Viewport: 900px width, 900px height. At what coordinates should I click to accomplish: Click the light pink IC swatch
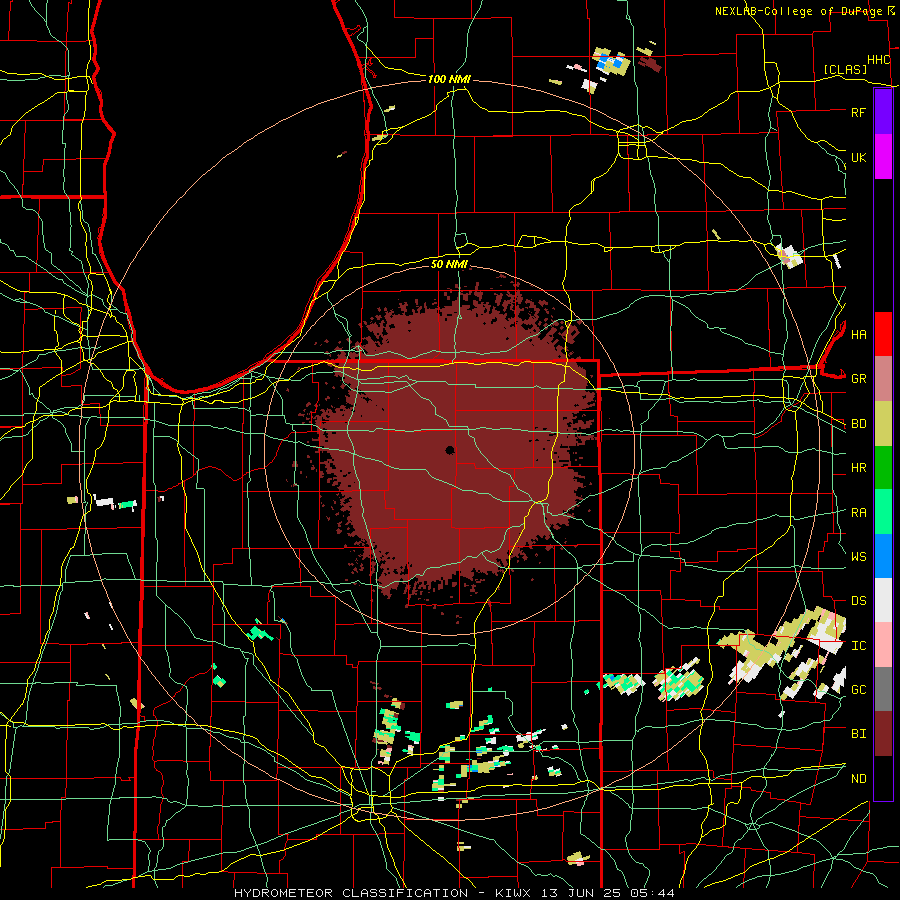coord(883,645)
